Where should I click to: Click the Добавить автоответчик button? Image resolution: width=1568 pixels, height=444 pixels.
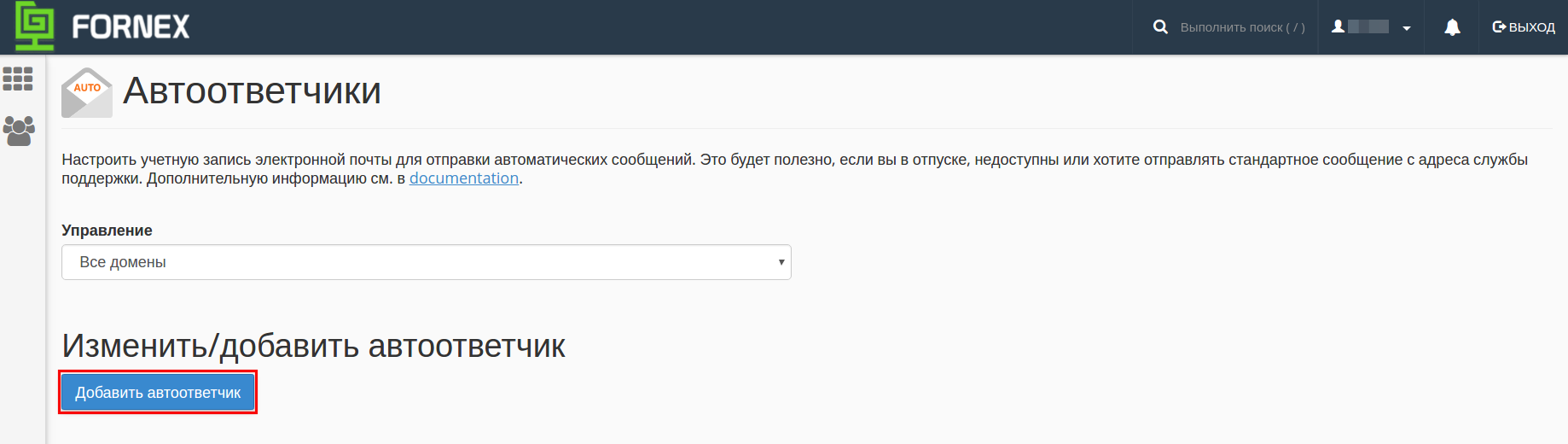[x=158, y=393]
